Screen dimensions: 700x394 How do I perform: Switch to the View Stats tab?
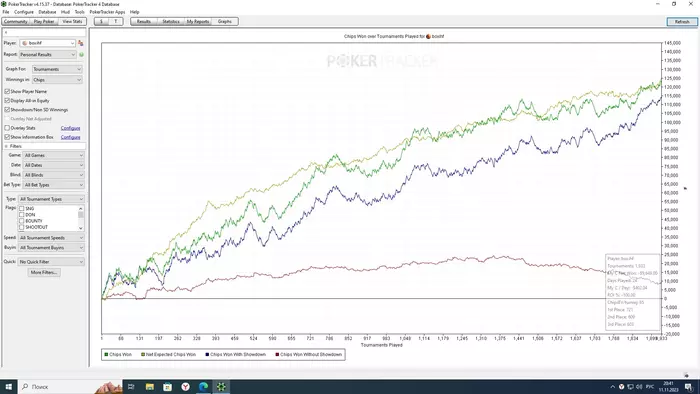pyautogui.click(x=72, y=21)
